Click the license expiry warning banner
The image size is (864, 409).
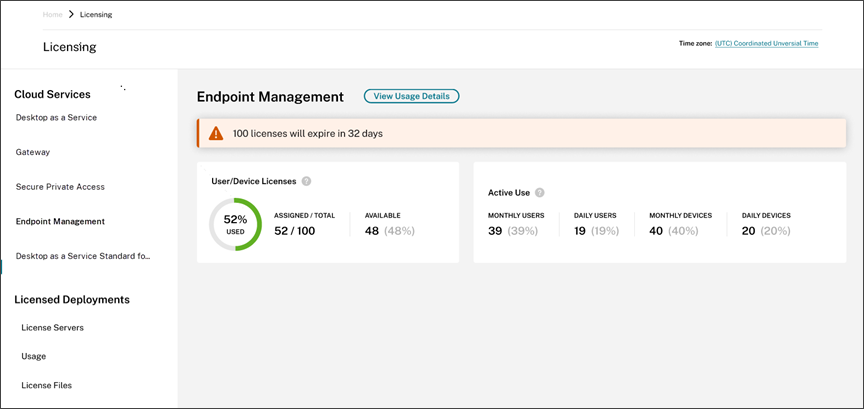(x=521, y=133)
